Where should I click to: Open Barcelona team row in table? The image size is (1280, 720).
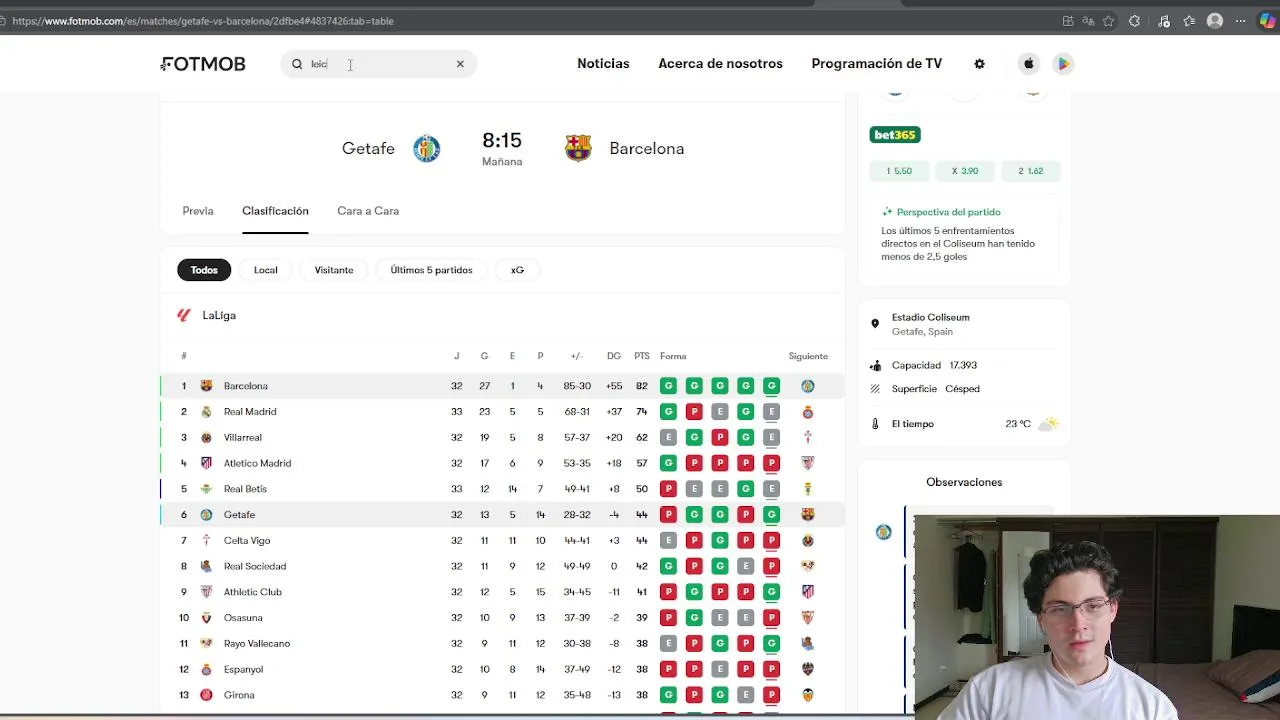[502, 386]
